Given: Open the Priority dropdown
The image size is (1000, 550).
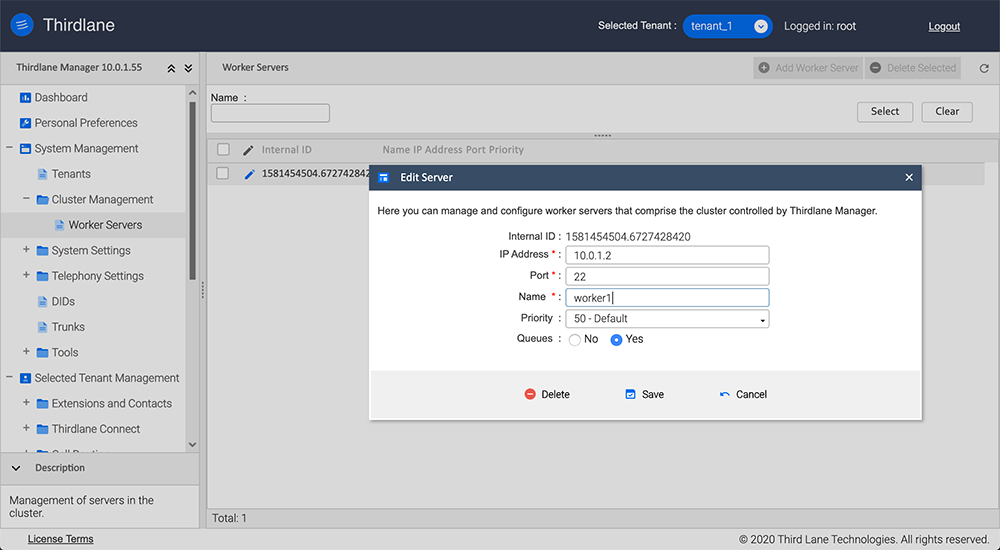Looking at the screenshot, I should pyautogui.click(x=667, y=318).
